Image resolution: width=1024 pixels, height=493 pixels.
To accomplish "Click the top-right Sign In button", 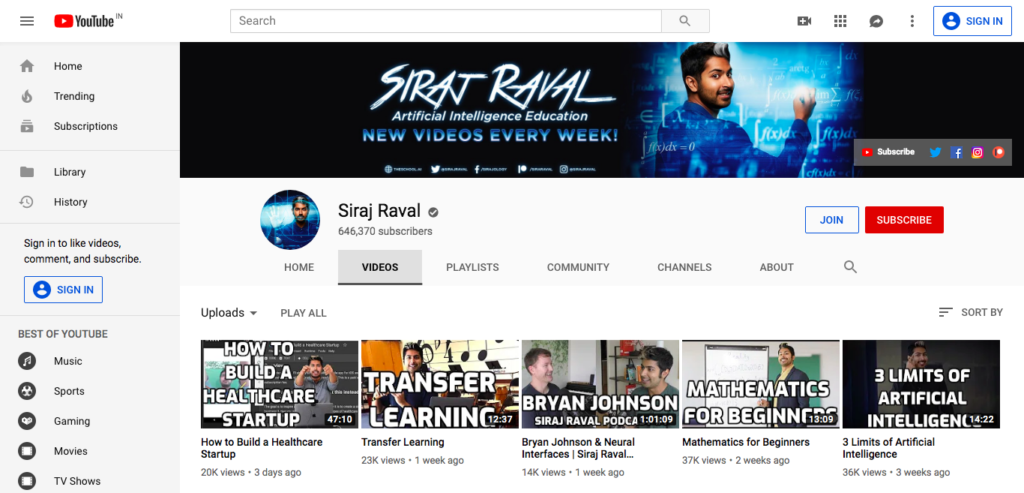I will click(x=972, y=21).
